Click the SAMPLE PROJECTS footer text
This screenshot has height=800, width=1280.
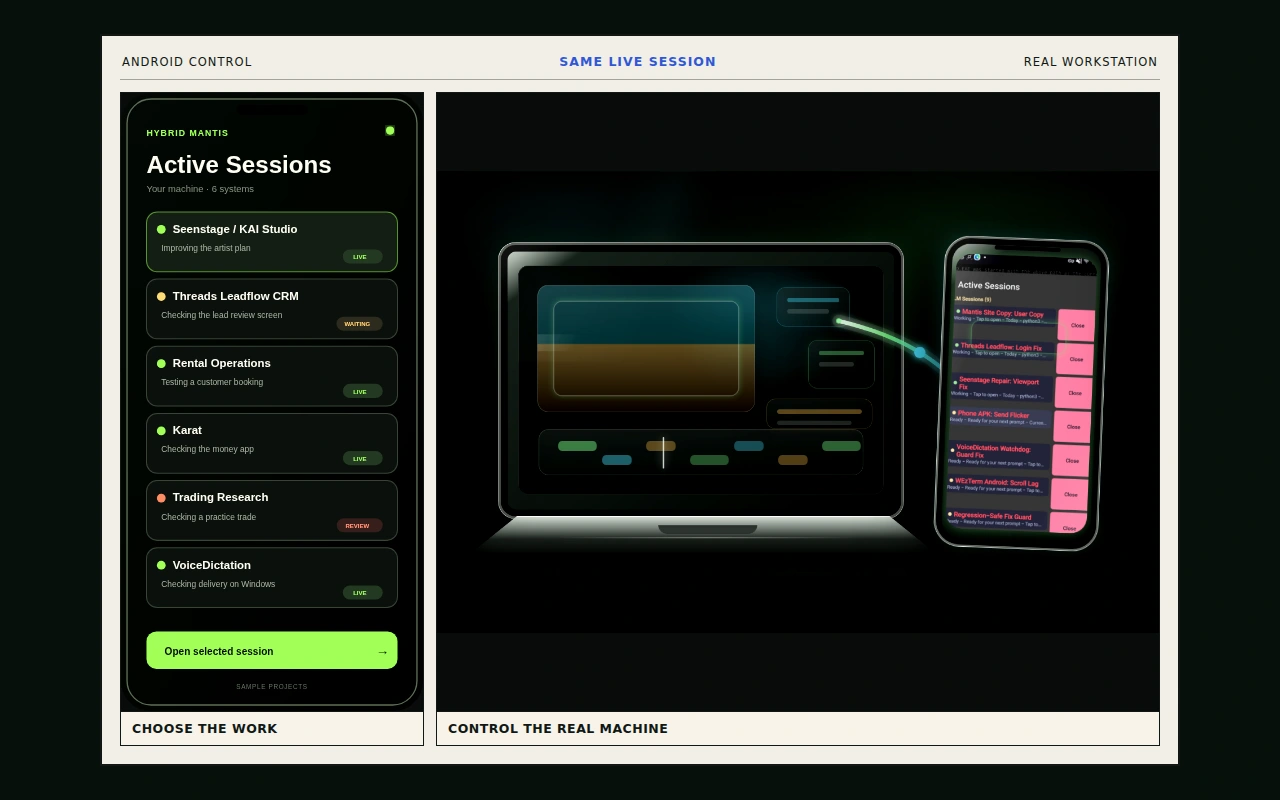click(x=272, y=686)
